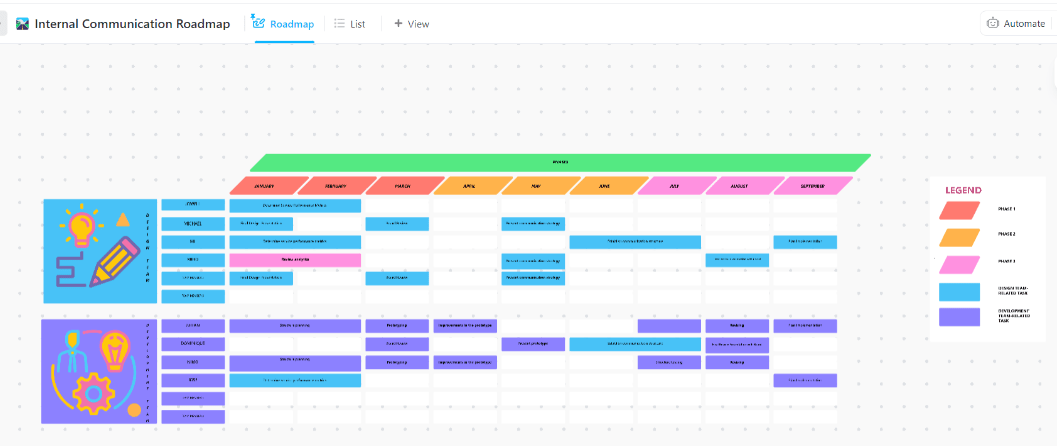This screenshot has height=446, width=1057.
Task: Select the April month header
Action: coord(471,185)
